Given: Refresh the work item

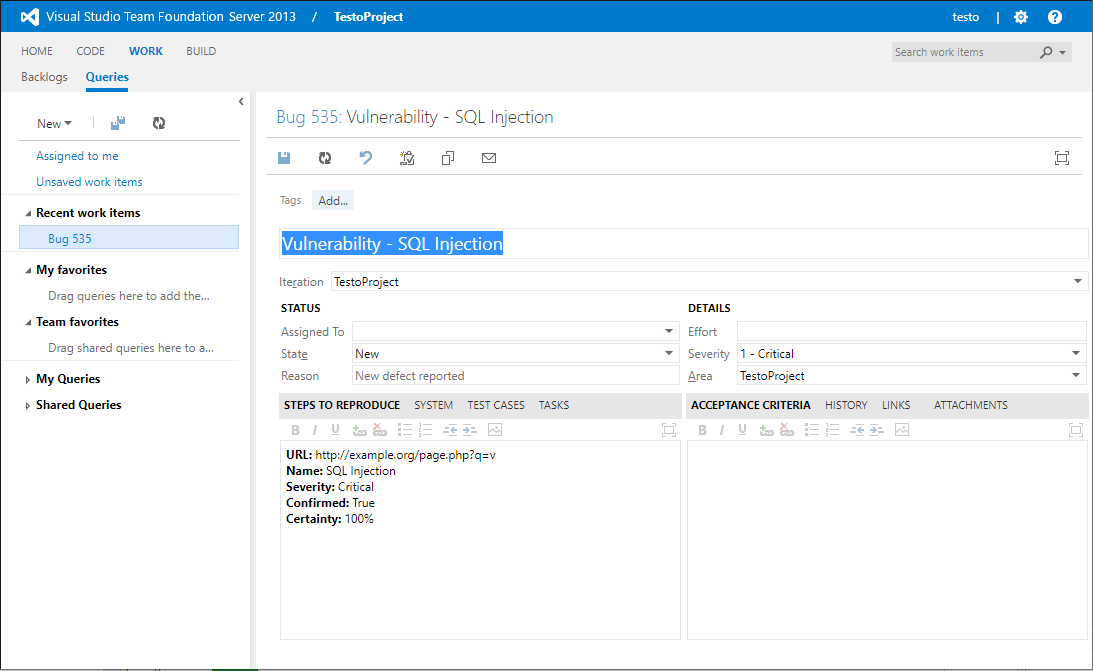Looking at the screenshot, I should click(324, 158).
